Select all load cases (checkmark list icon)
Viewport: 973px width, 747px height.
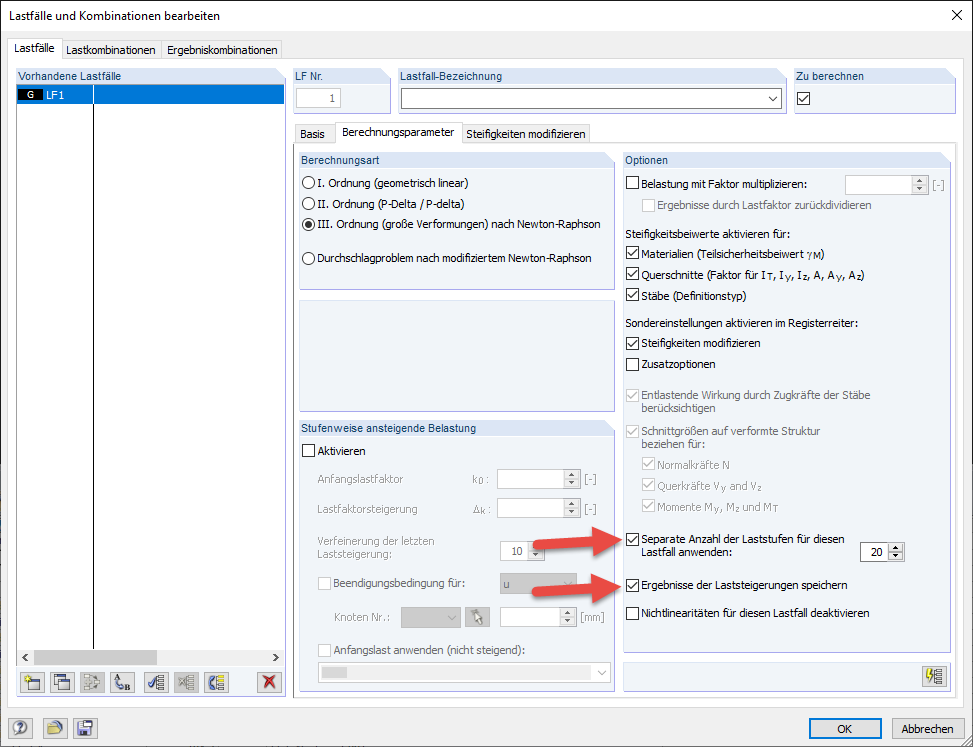156,682
